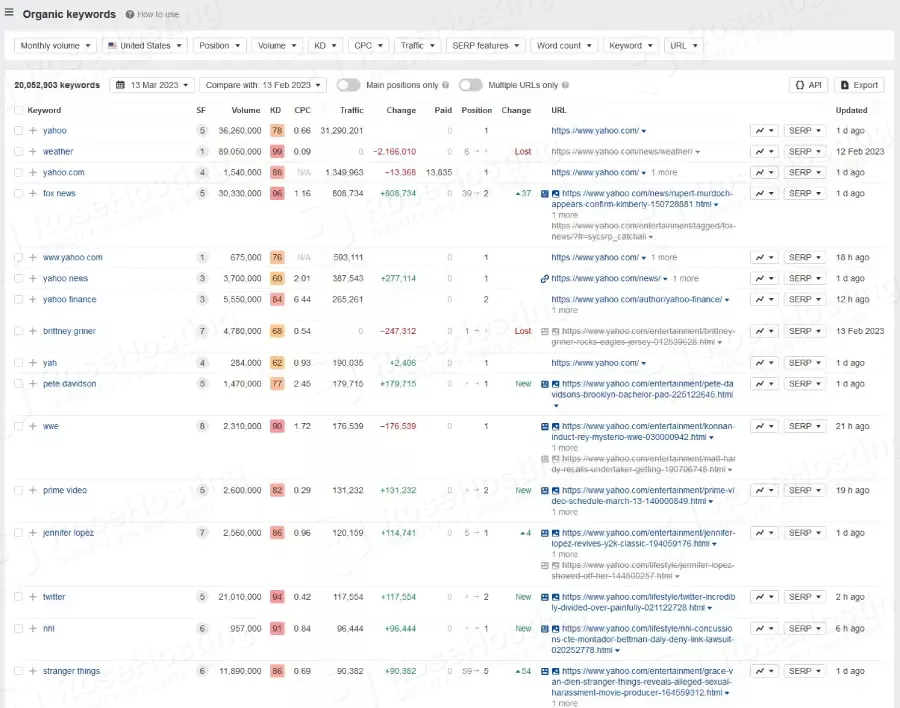Viewport: 900px width, 708px height.
Task: Sort table by KD column header
Action: (x=276, y=110)
